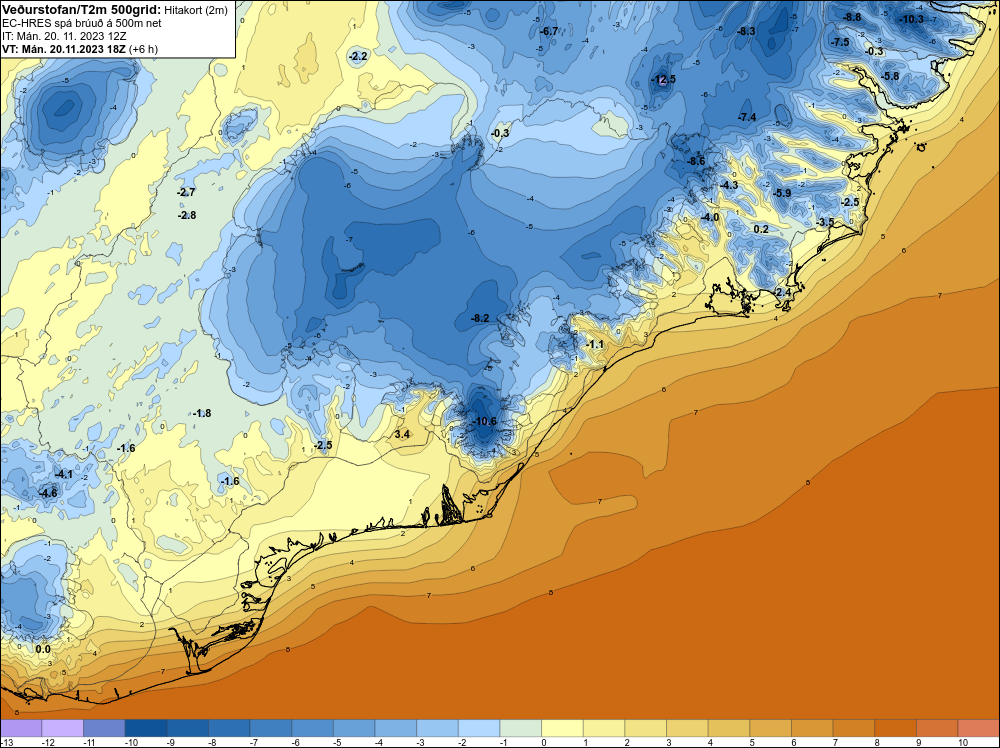Pick the legend swatch between -2 and -1
The image size is (1000, 748).
click(x=479, y=728)
